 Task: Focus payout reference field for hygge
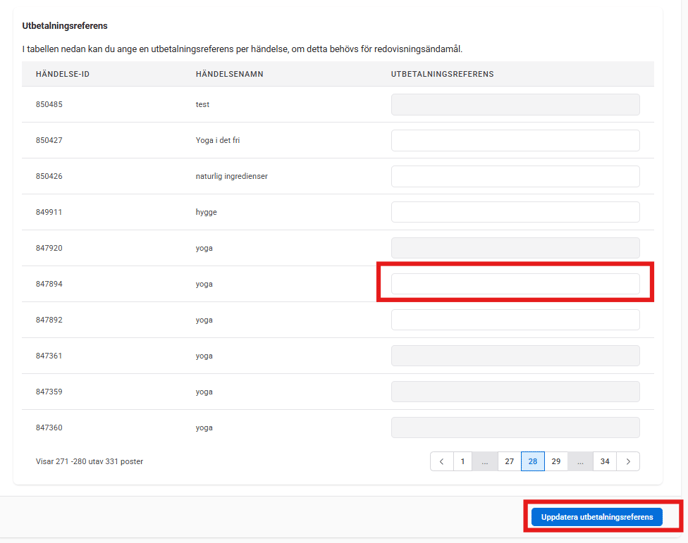tap(515, 212)
